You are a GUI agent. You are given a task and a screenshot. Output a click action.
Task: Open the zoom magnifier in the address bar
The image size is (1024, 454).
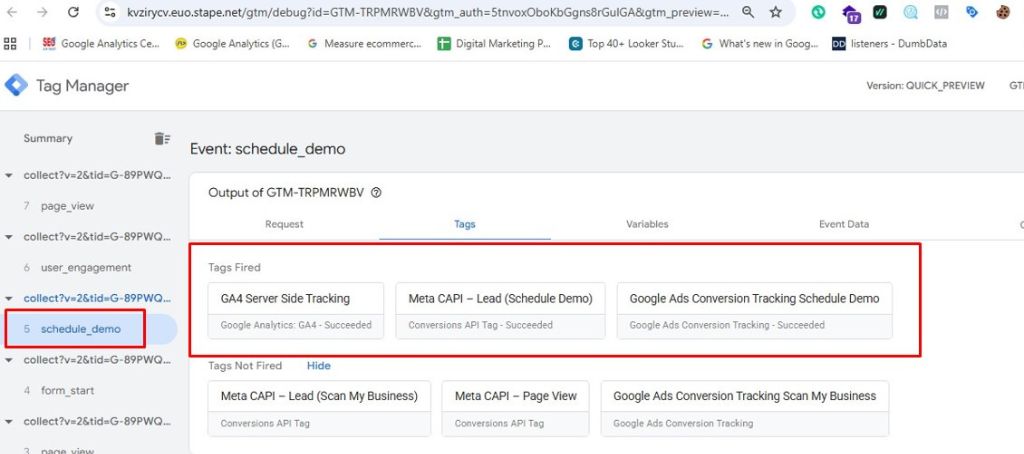click(748, 13)
